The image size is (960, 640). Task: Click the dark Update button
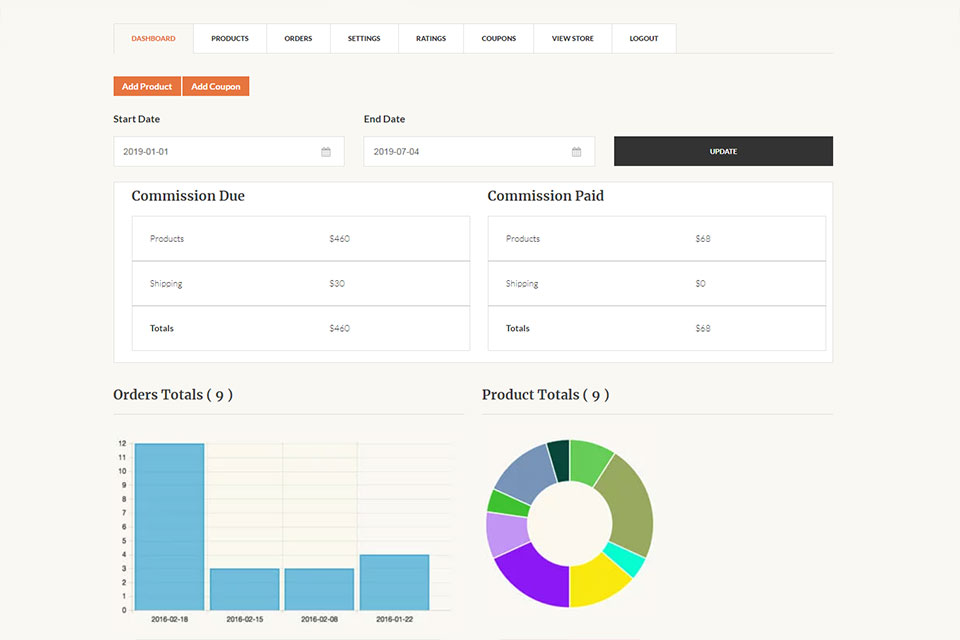tap(723, 151)
